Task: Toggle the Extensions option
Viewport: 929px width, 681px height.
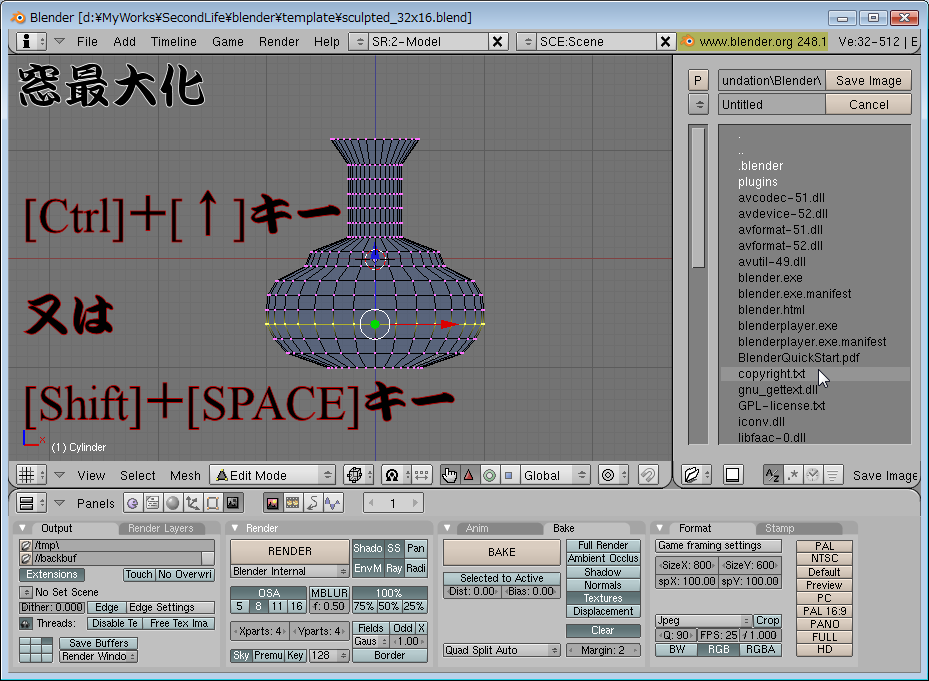Action: (x=52, y=574)
